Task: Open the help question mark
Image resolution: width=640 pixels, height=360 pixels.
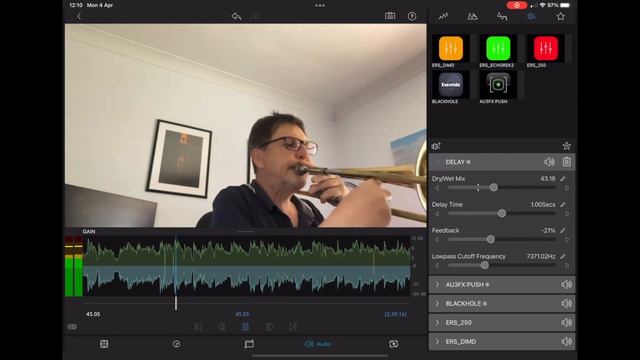Action: 412,16
